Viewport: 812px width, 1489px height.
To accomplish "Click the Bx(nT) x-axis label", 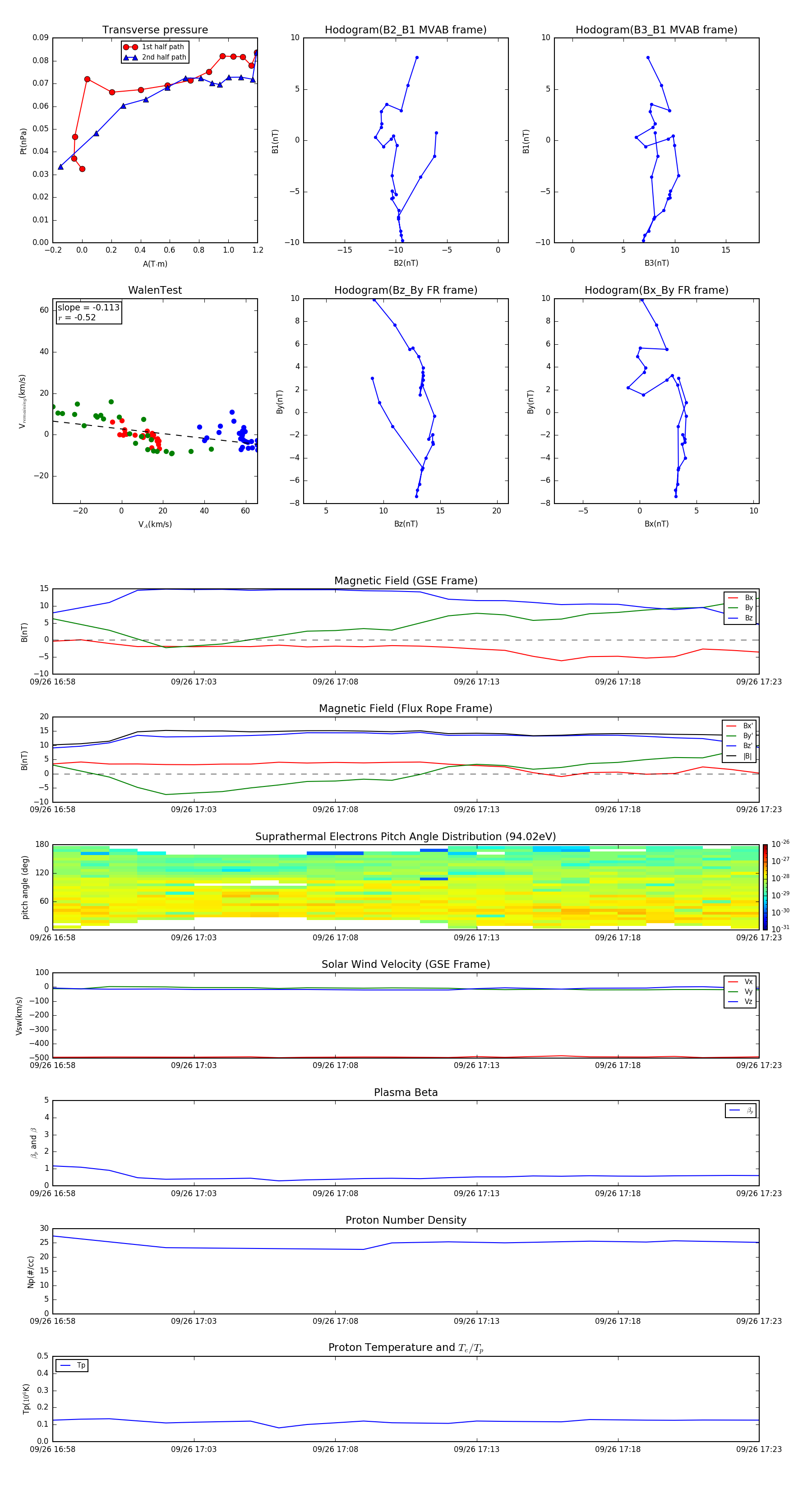I will click(656, 524).
